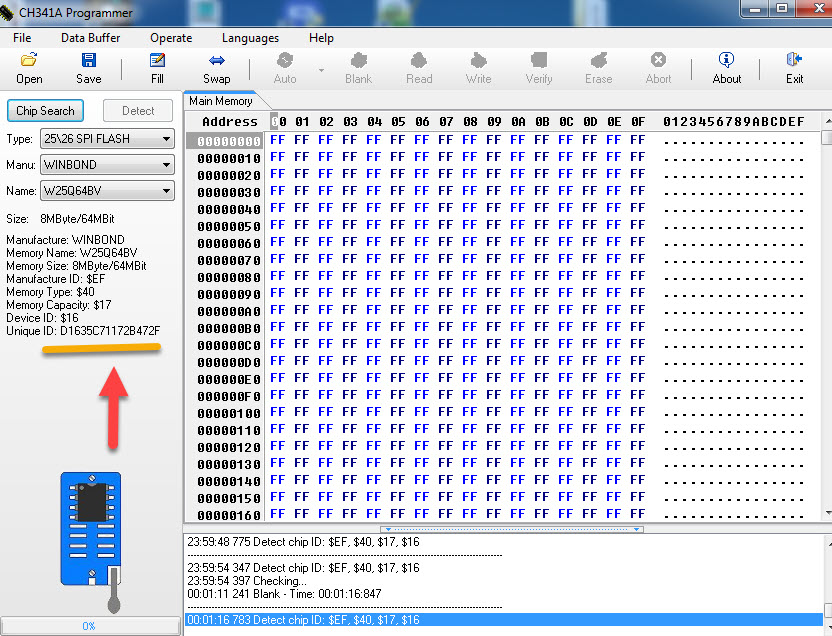Viewport: 832px width, 636px height.
Task: Open the arrow next to Auto
Action: pos(321,70)
